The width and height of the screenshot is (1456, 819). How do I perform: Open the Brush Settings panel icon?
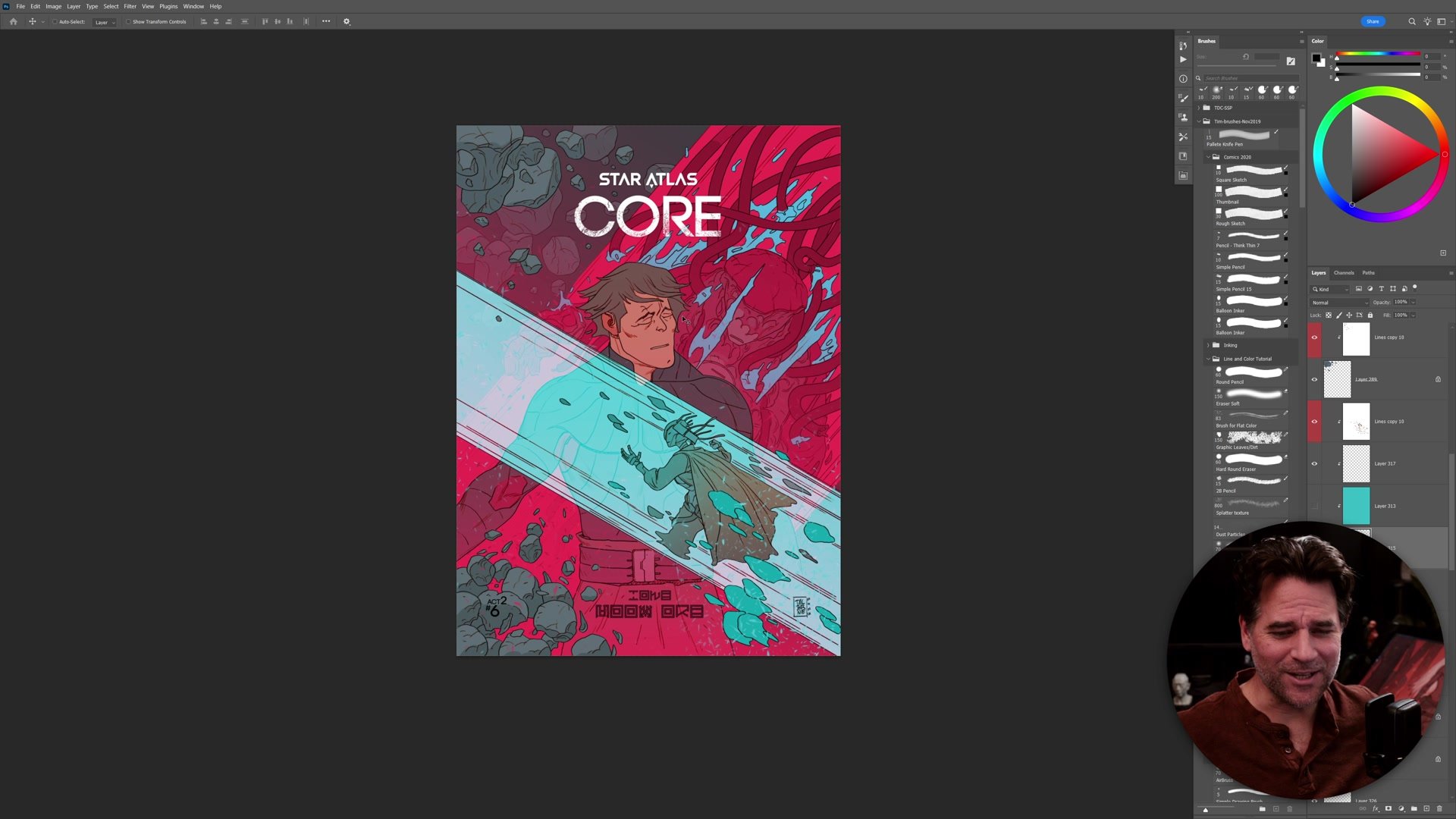click(1183, 98)
